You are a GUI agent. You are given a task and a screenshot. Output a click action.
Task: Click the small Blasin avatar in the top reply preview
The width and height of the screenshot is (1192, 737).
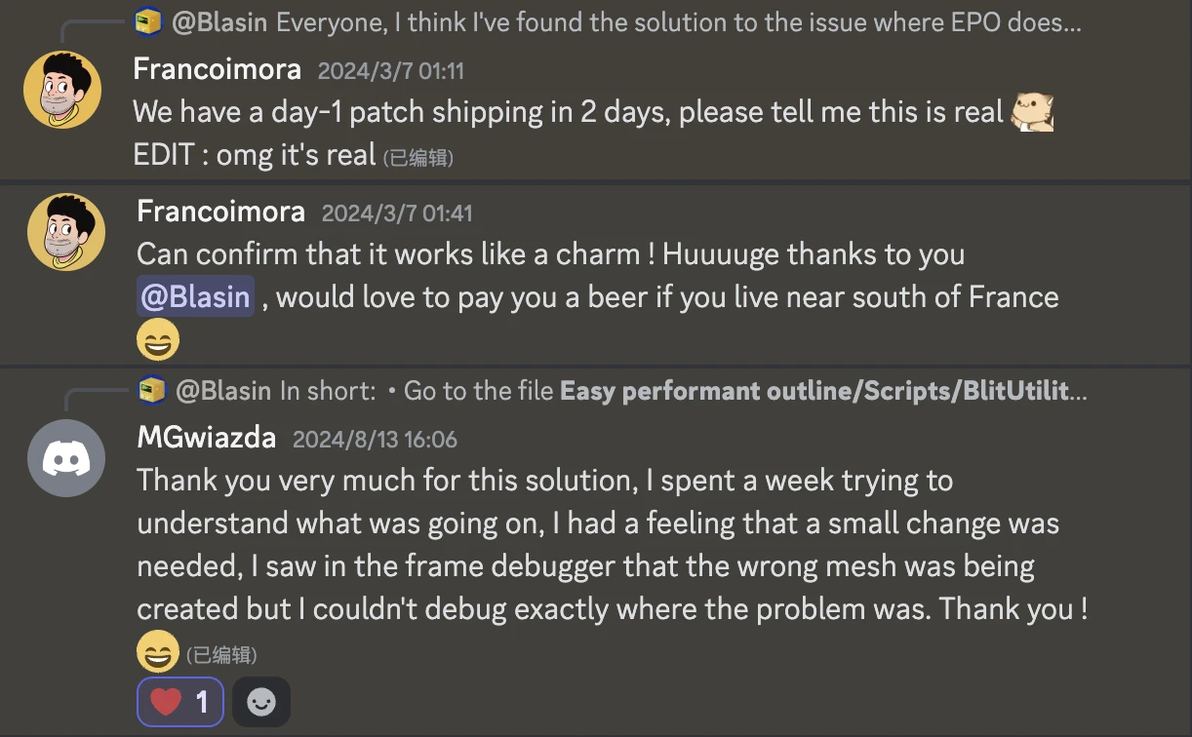click(148, 21)
